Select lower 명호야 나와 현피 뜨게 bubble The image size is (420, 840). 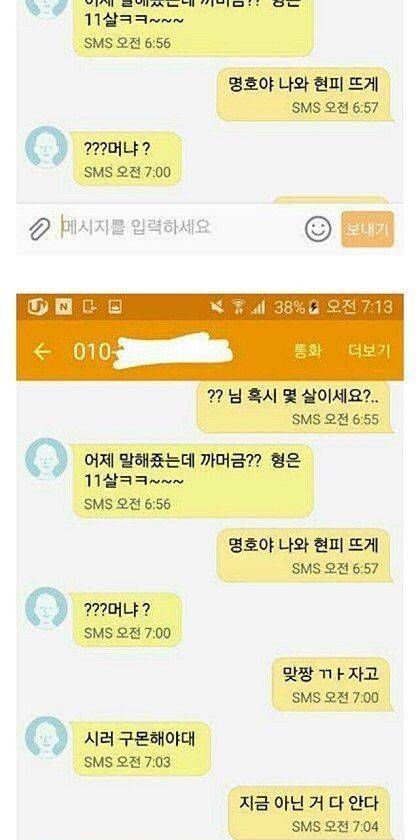pyautogui.click(x=304, y=556)
